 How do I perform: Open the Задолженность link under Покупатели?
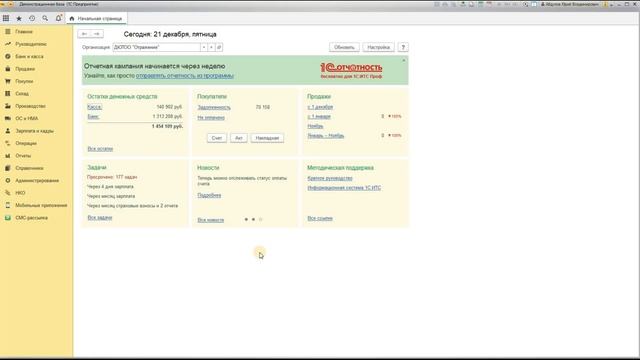pyautogui.click(x=214, y=107)
